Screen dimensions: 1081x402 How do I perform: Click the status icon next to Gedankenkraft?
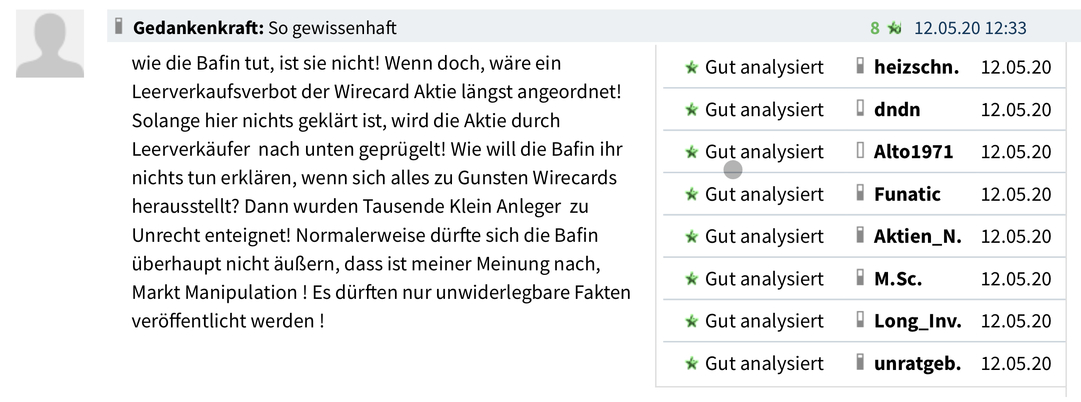[x=120, y=28]
